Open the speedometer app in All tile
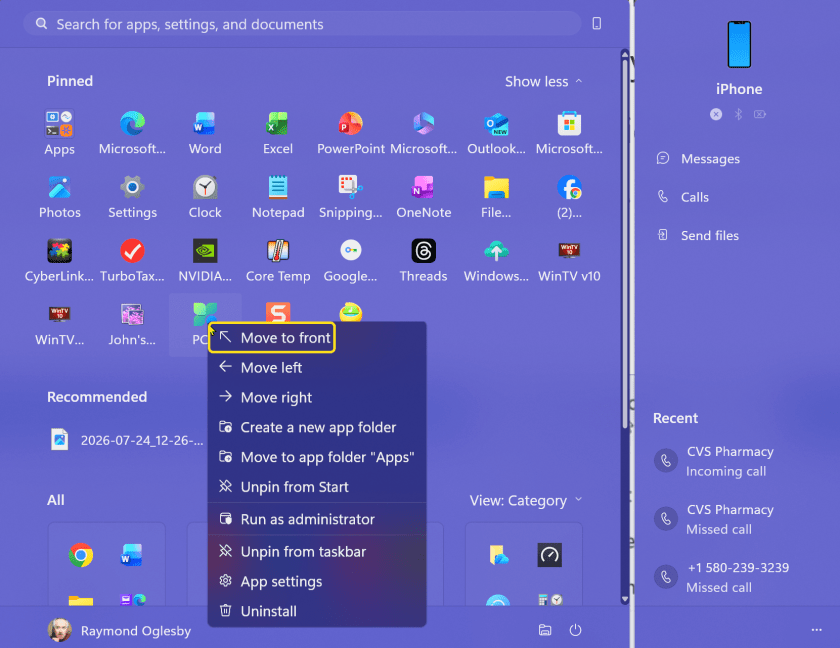Image resolution: width=840 pixels, height=648 pixels. coord(550,555)
